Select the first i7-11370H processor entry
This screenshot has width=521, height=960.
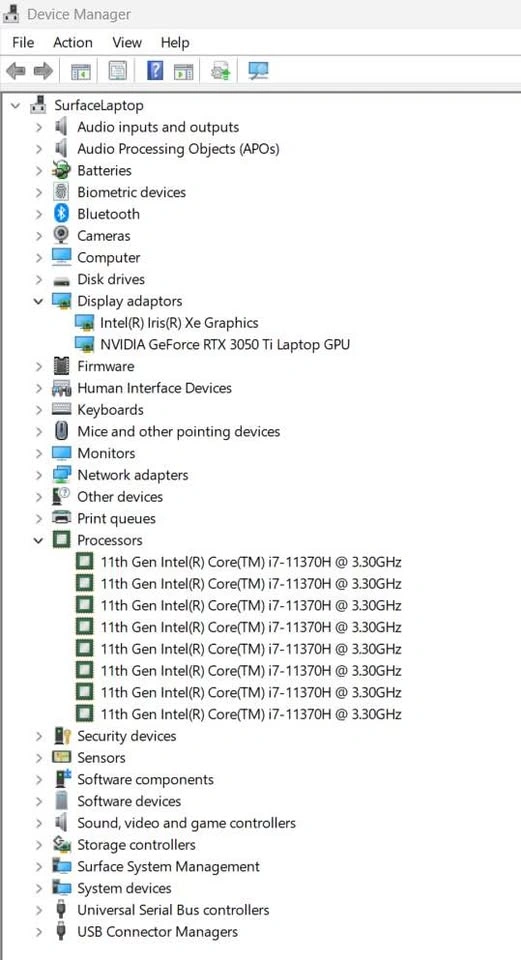251,561
